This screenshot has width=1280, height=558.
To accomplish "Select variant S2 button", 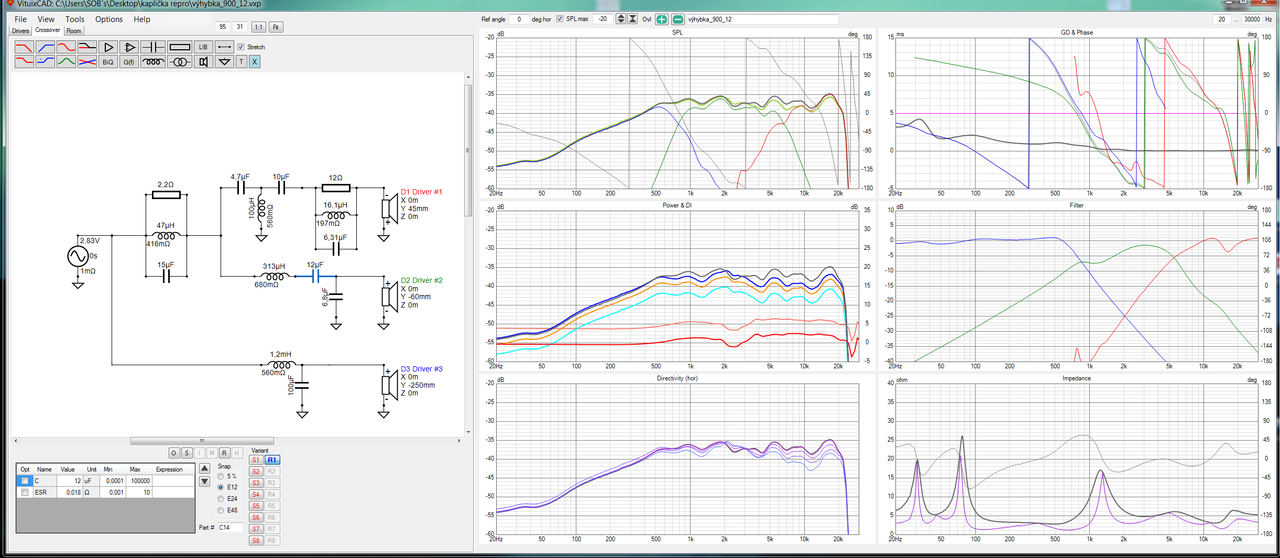I will 256,471.
